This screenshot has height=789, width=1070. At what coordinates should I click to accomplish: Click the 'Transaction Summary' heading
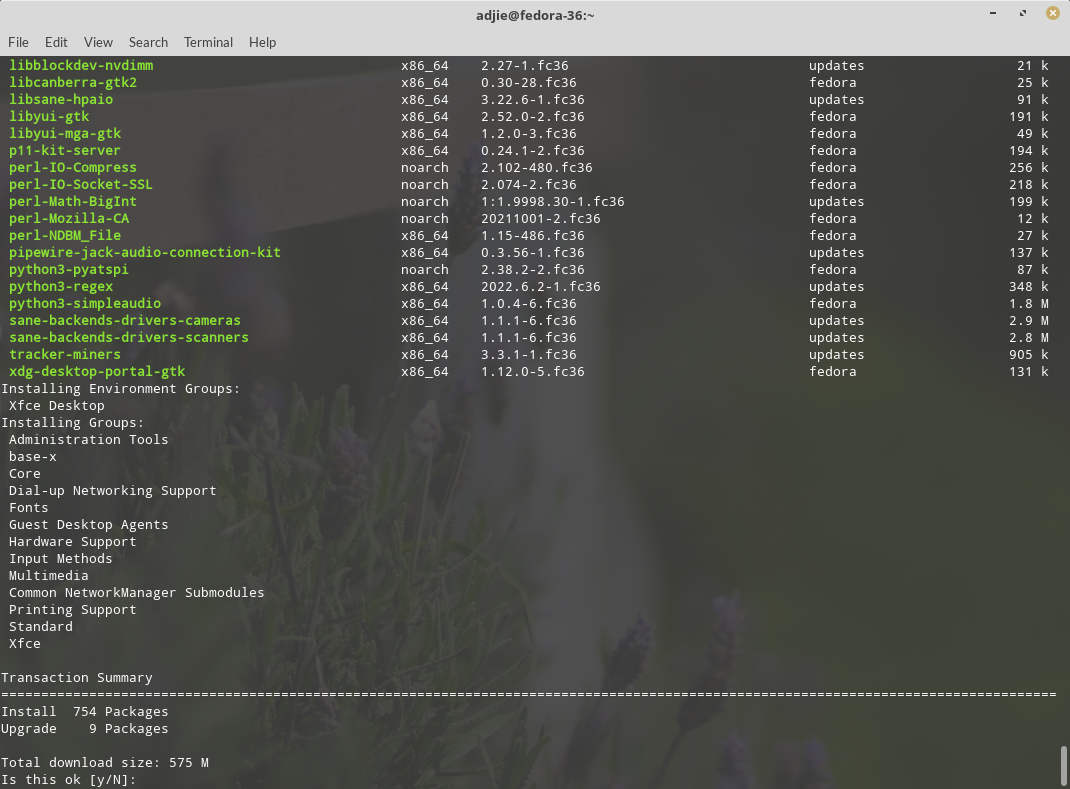point(77,678)
